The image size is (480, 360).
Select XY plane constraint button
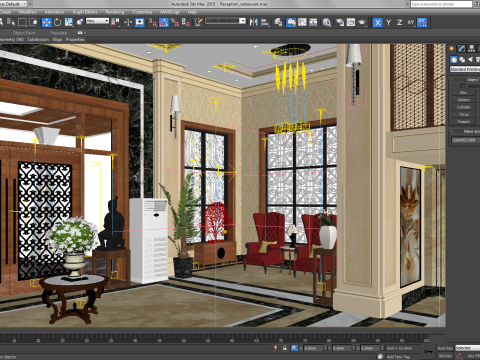point(411,22)
